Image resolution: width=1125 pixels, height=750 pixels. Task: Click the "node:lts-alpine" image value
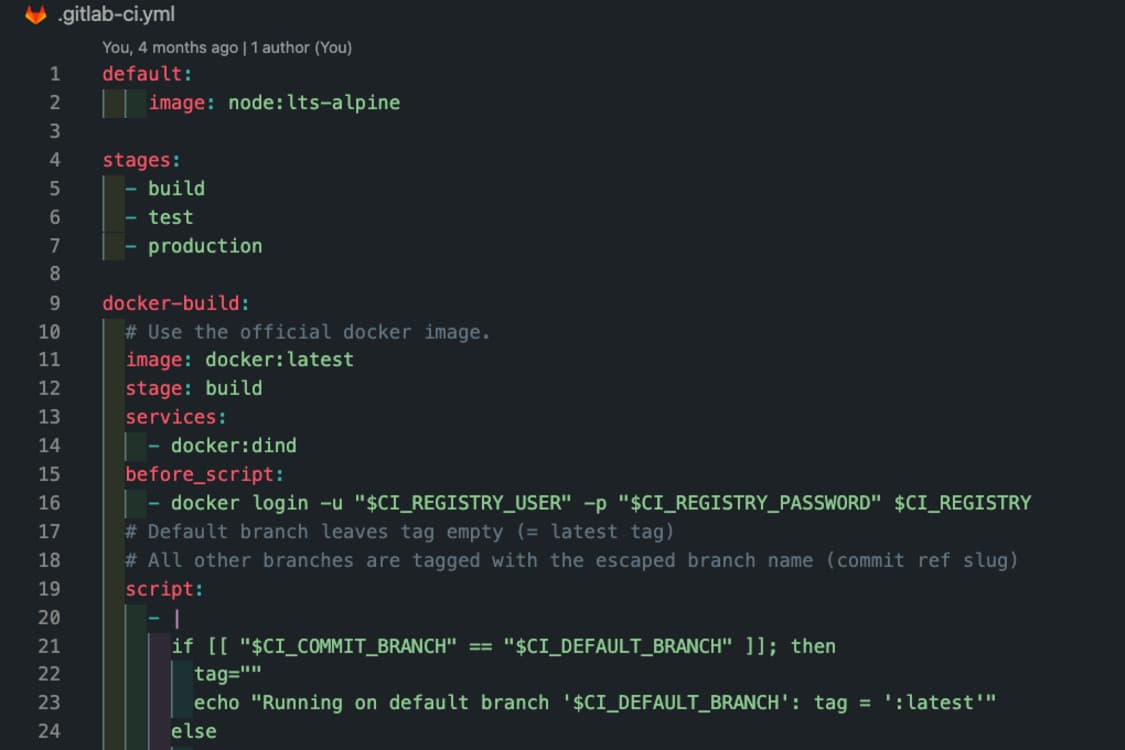pyautogui.click(x=314, y=102)
